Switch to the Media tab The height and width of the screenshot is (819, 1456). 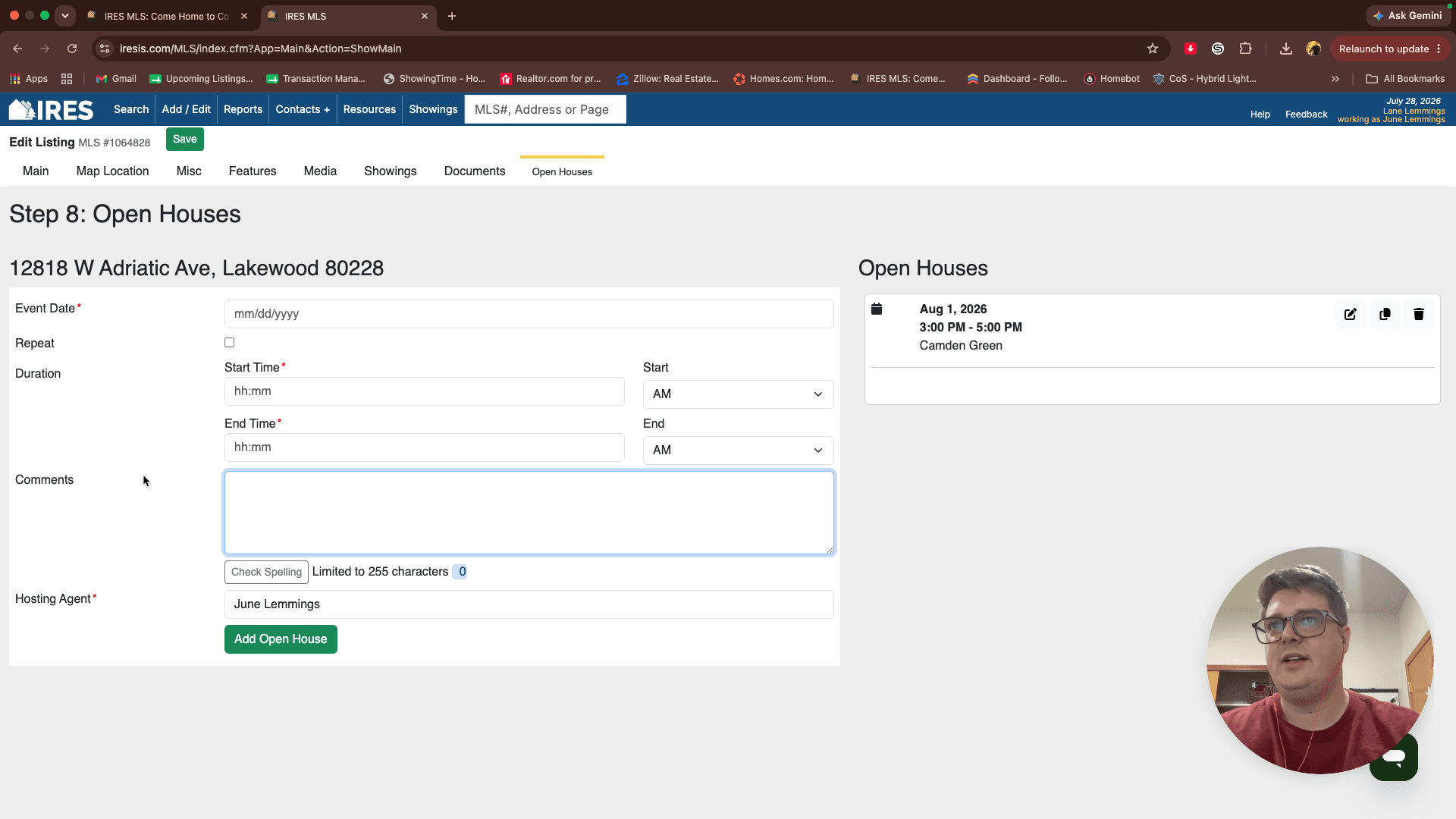320,171
